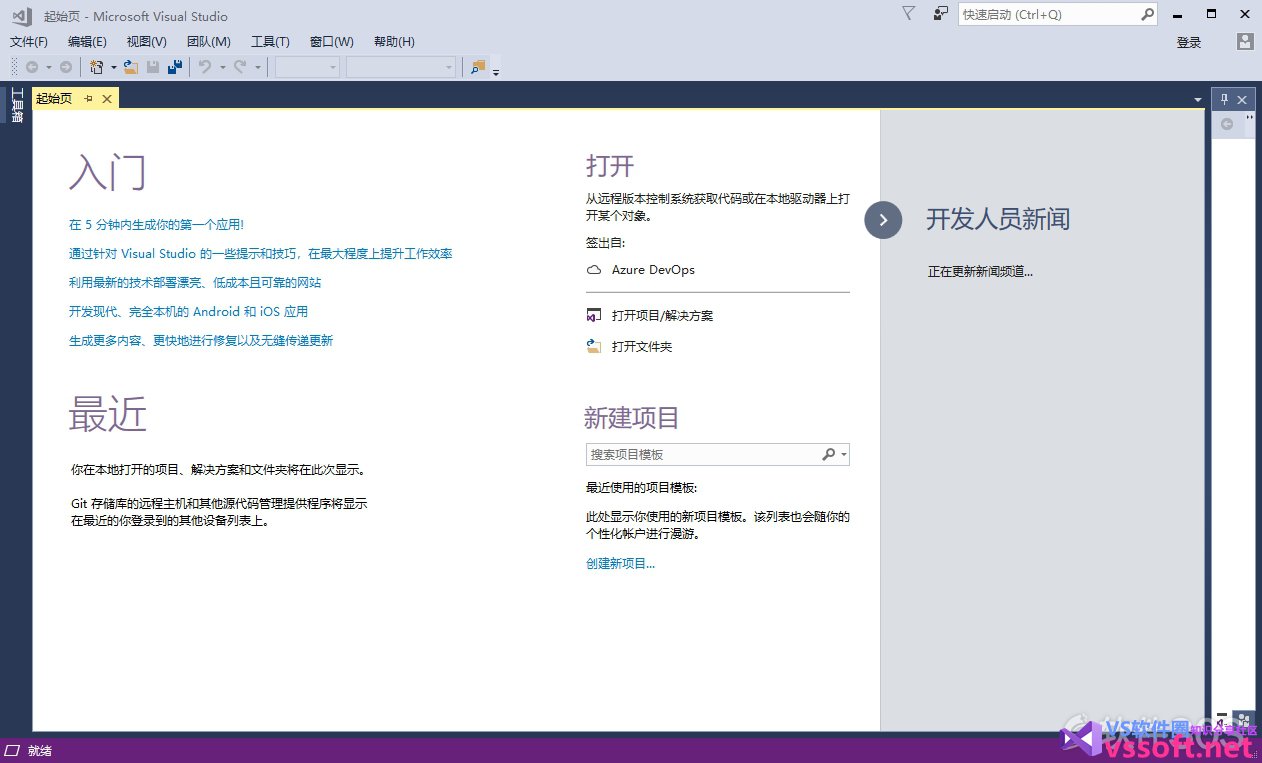Viewport: 1262px width, 763px height.
Task: Open the New Project dropdown arrow
Action: [x=113, y=67]
